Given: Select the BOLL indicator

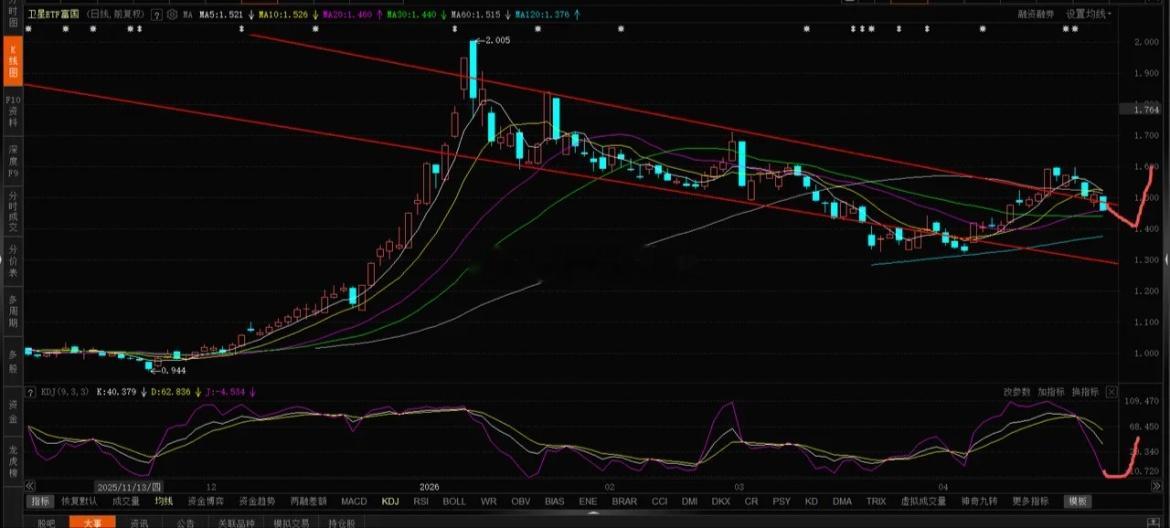Looking at the screenshot, I should pos(454,501).
